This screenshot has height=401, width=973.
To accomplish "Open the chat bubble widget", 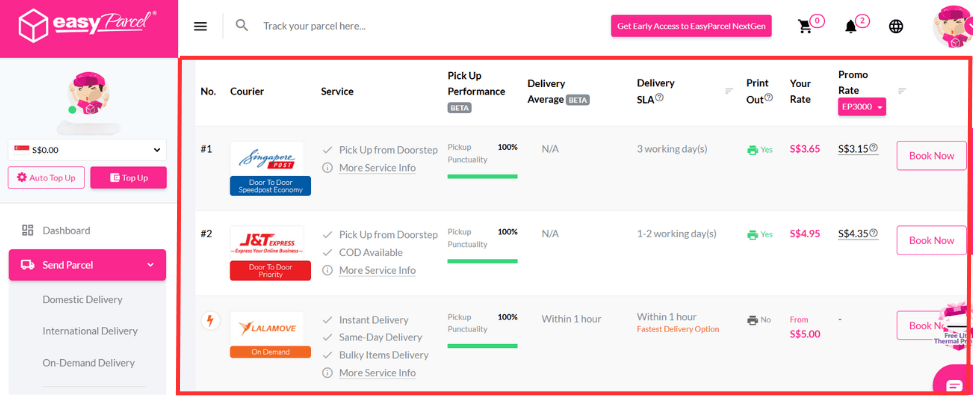I will pos(953,385).
